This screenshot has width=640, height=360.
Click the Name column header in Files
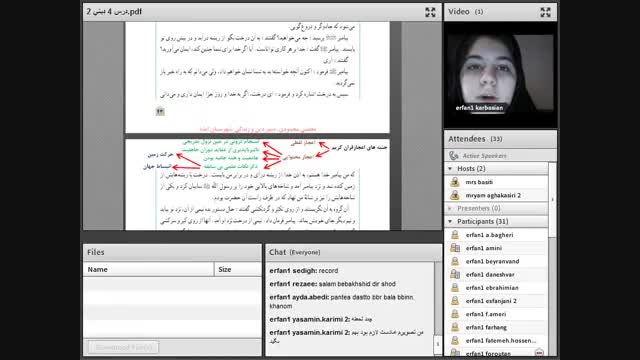149,269
